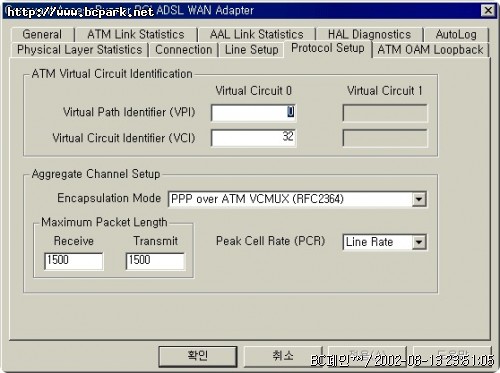Close the ADSL WAN Adapter dialog
The width and height of the screenshot is (500, 373).
click(488, 10)
